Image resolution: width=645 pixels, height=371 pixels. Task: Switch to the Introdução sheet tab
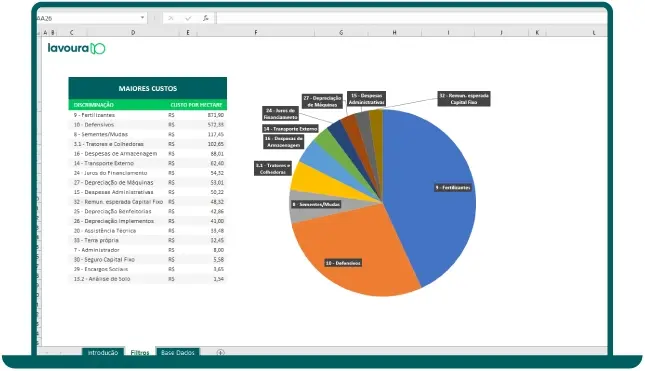coord(103,352)
